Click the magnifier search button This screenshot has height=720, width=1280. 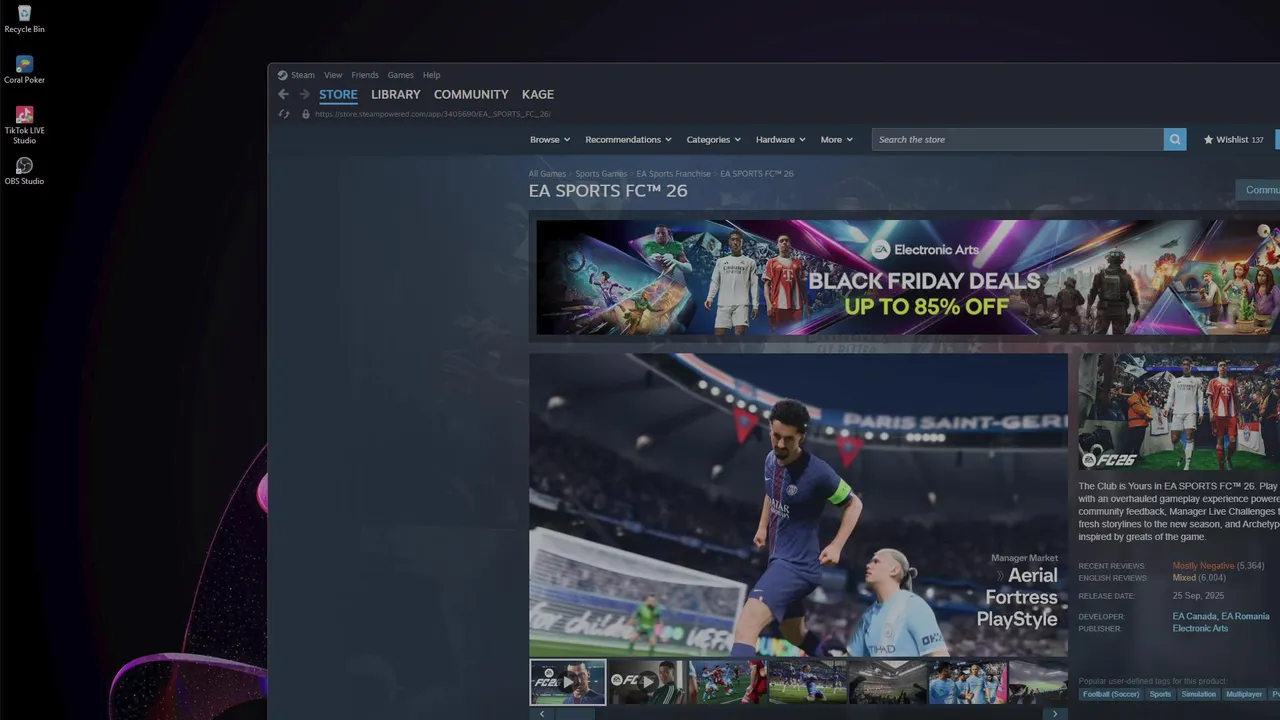1175,140
